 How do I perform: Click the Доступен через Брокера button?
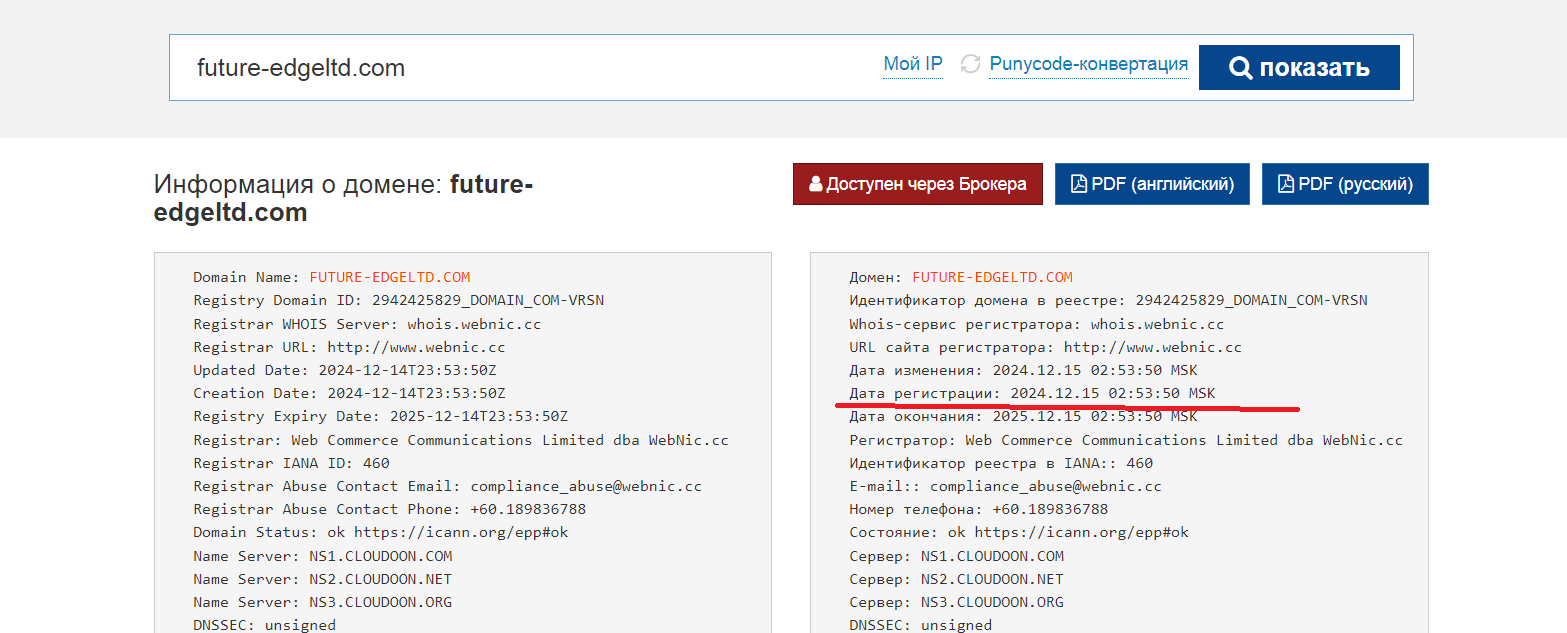(x=918, y=184)
